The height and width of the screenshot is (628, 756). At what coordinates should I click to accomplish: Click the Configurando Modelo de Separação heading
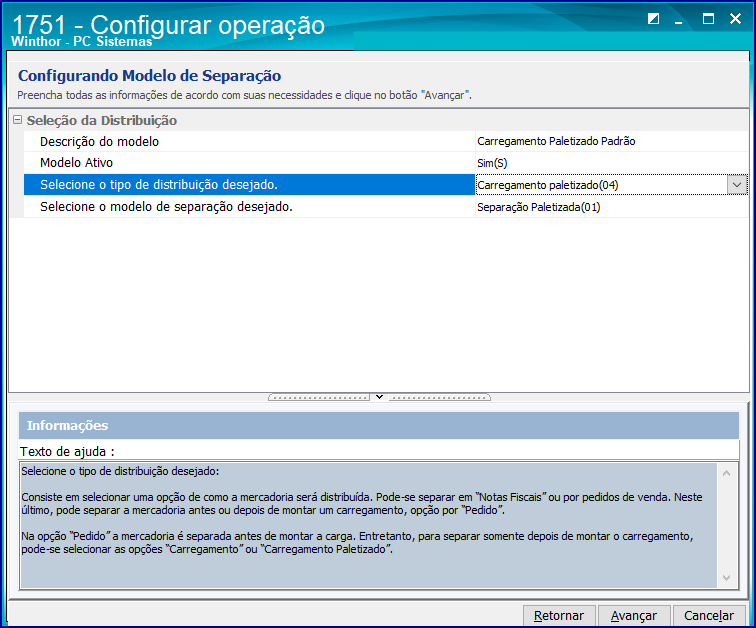(x=149, y=76)
